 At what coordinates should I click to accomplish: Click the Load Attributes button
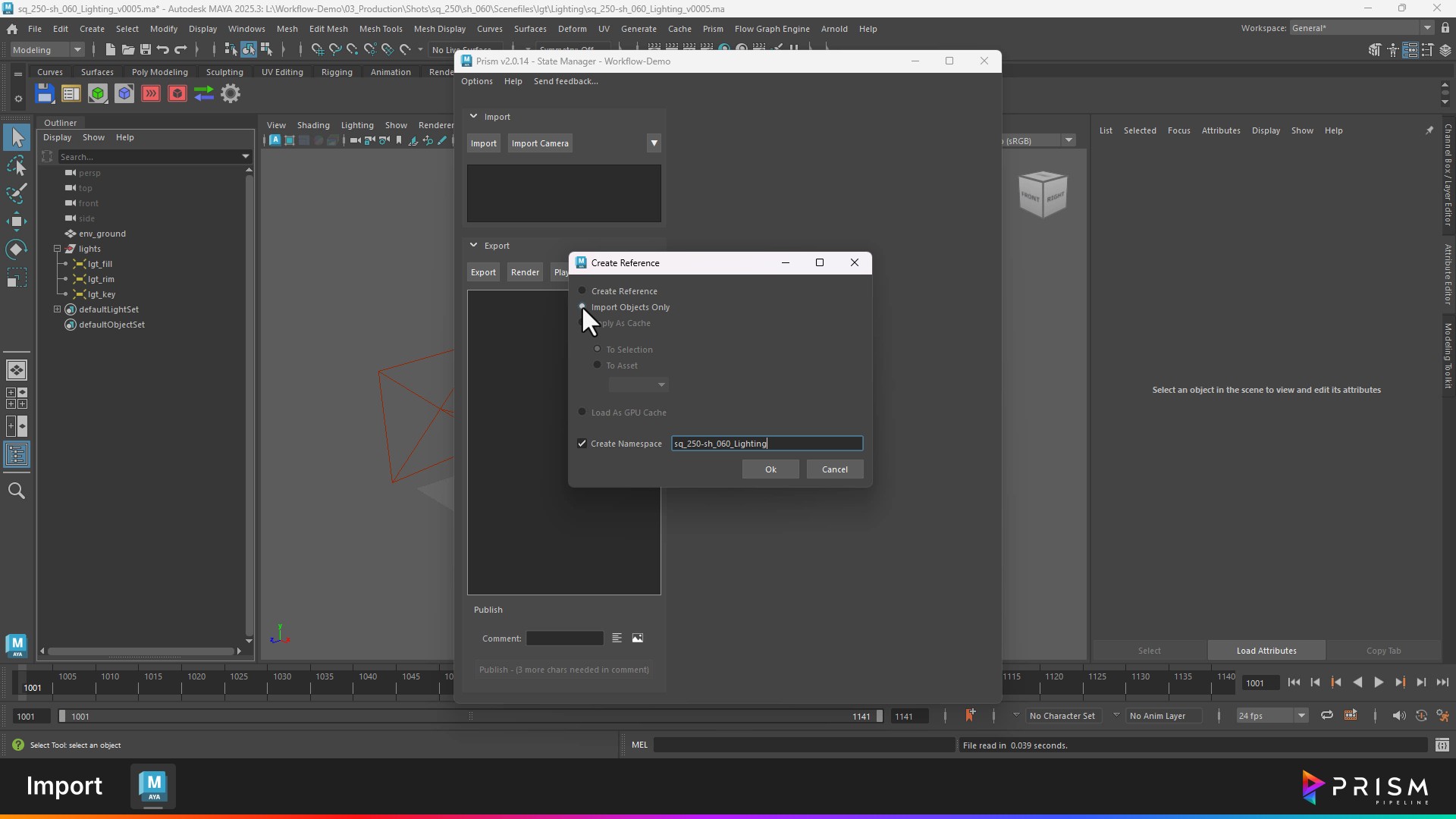pos(1266,651)
